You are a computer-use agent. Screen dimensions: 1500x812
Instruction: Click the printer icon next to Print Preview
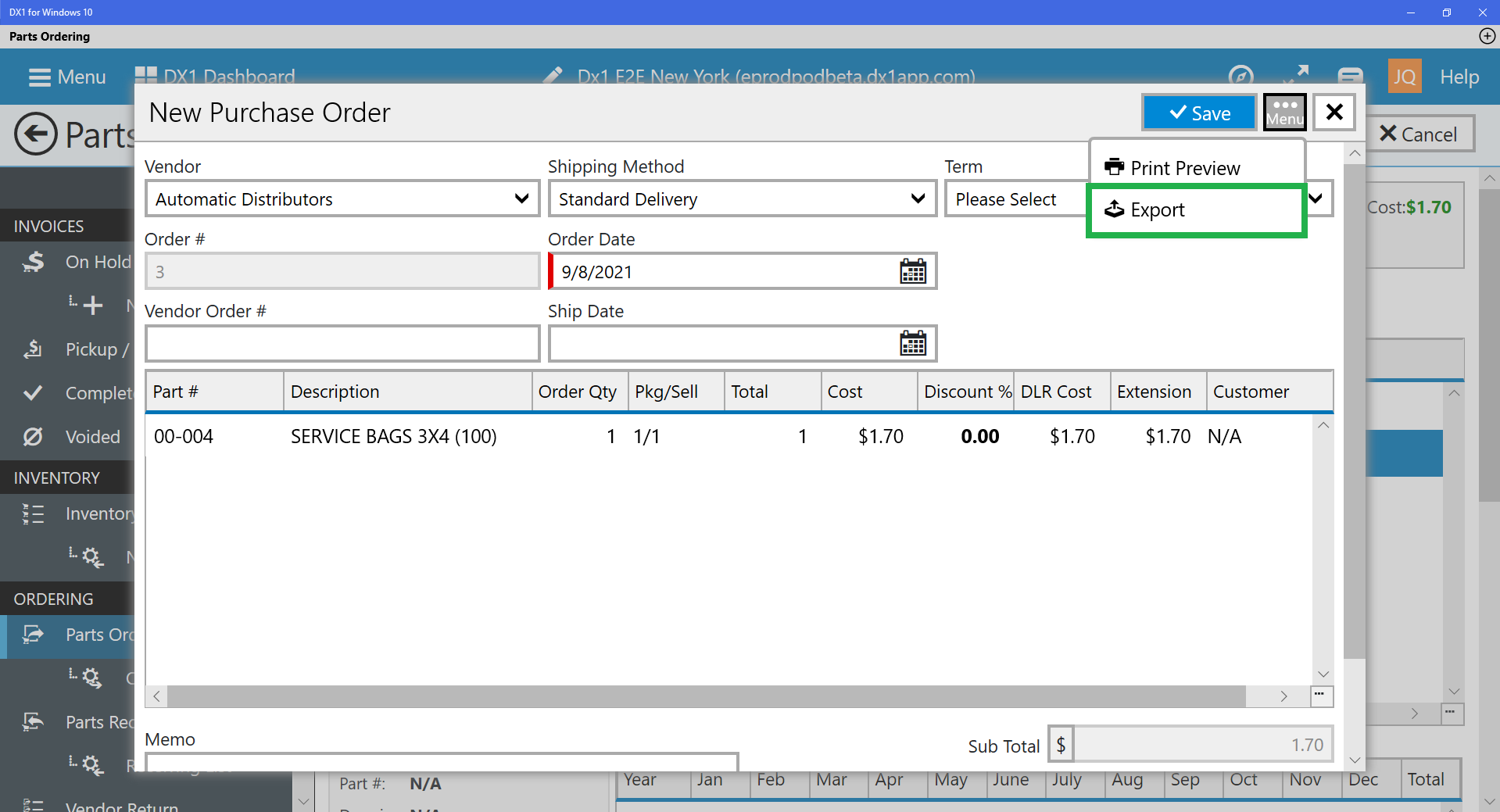(1114, 166)
